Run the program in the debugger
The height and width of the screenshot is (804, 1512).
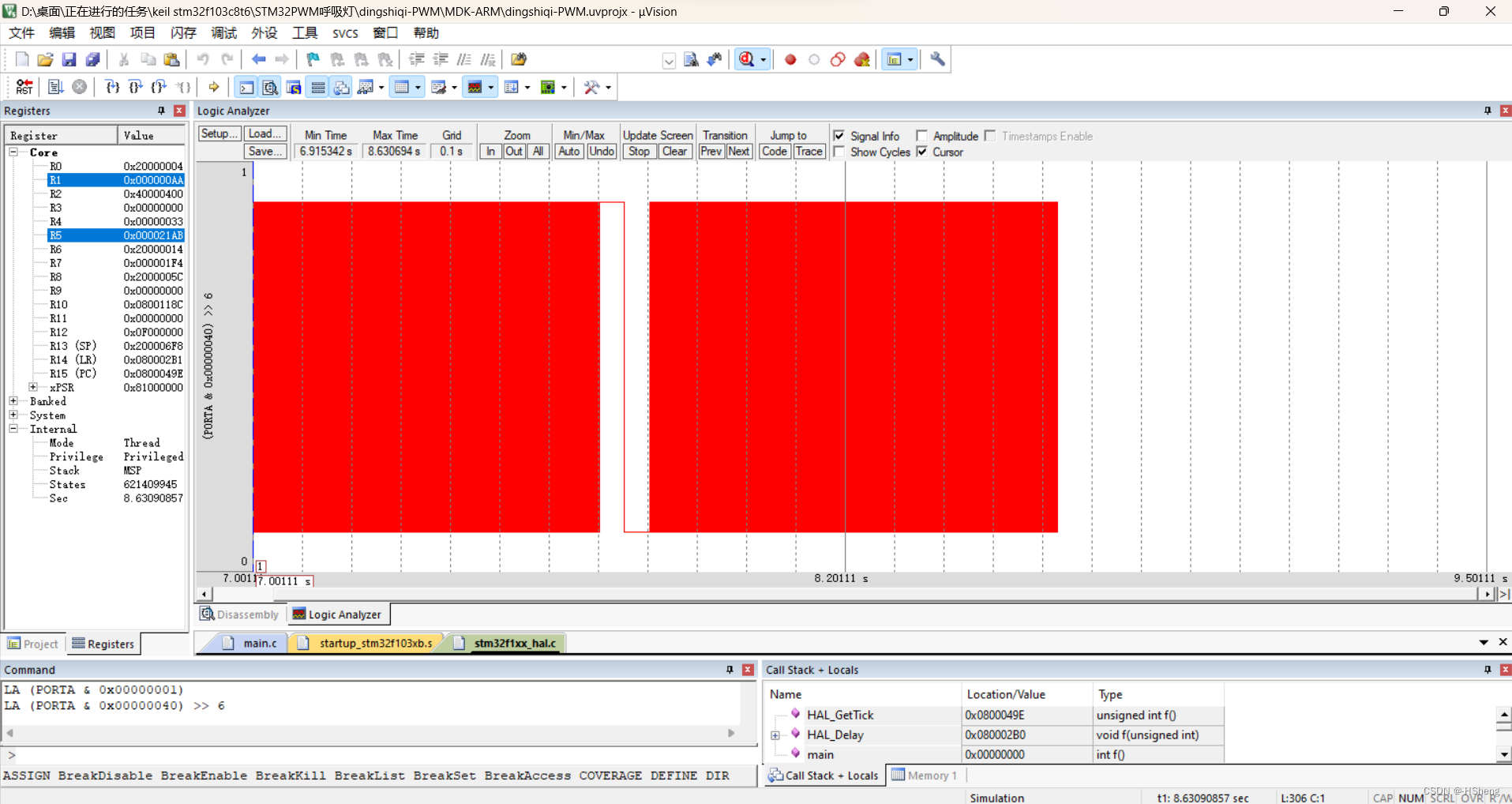[x=56, y=87]
